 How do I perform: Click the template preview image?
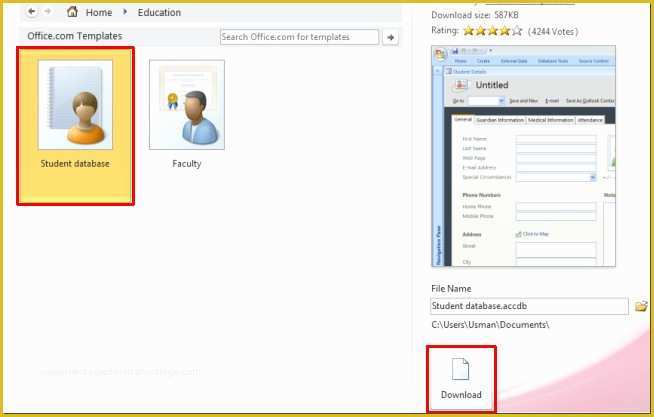pos(523,156)
